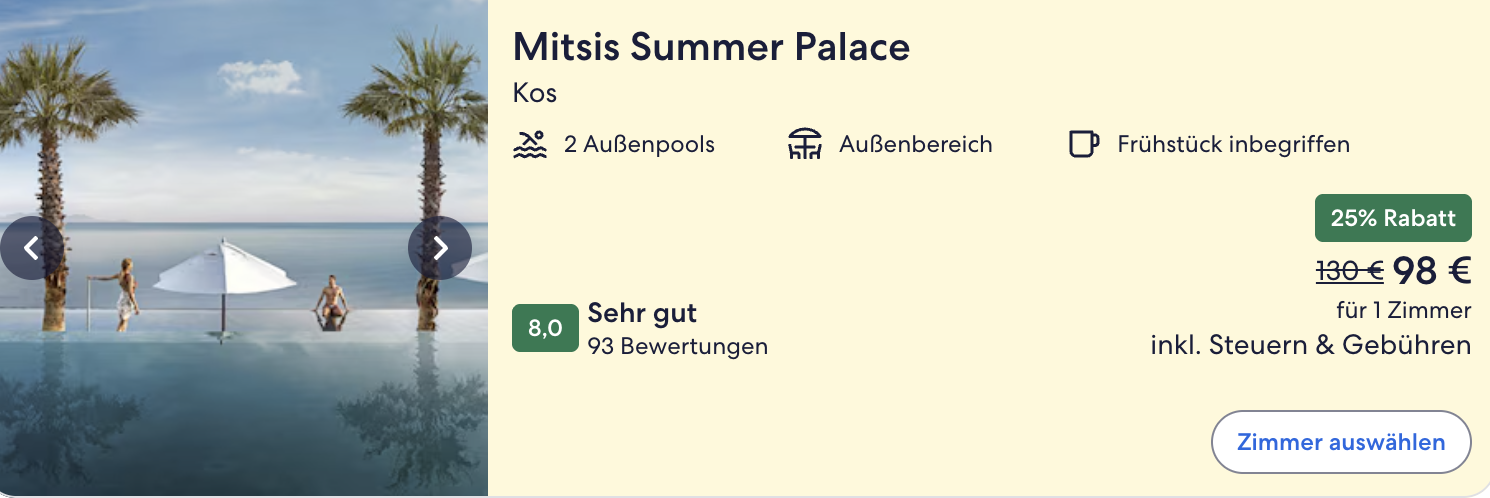The image size is (1490, 498).
Task: Click the outdoor pools swimmer icon
Action: pyautogui.click(x=530, y=145)
